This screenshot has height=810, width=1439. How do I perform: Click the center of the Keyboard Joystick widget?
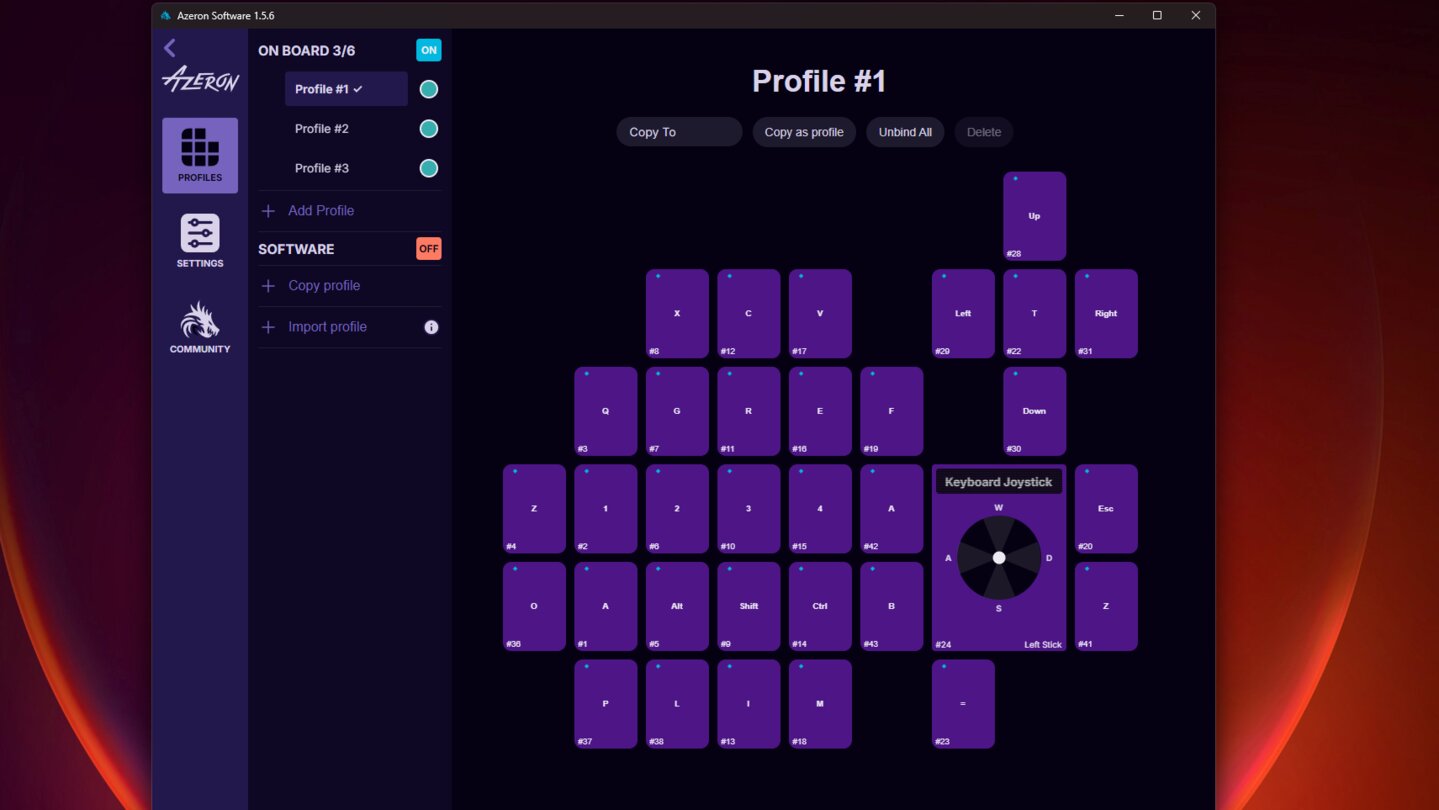(x=997, y=557)
